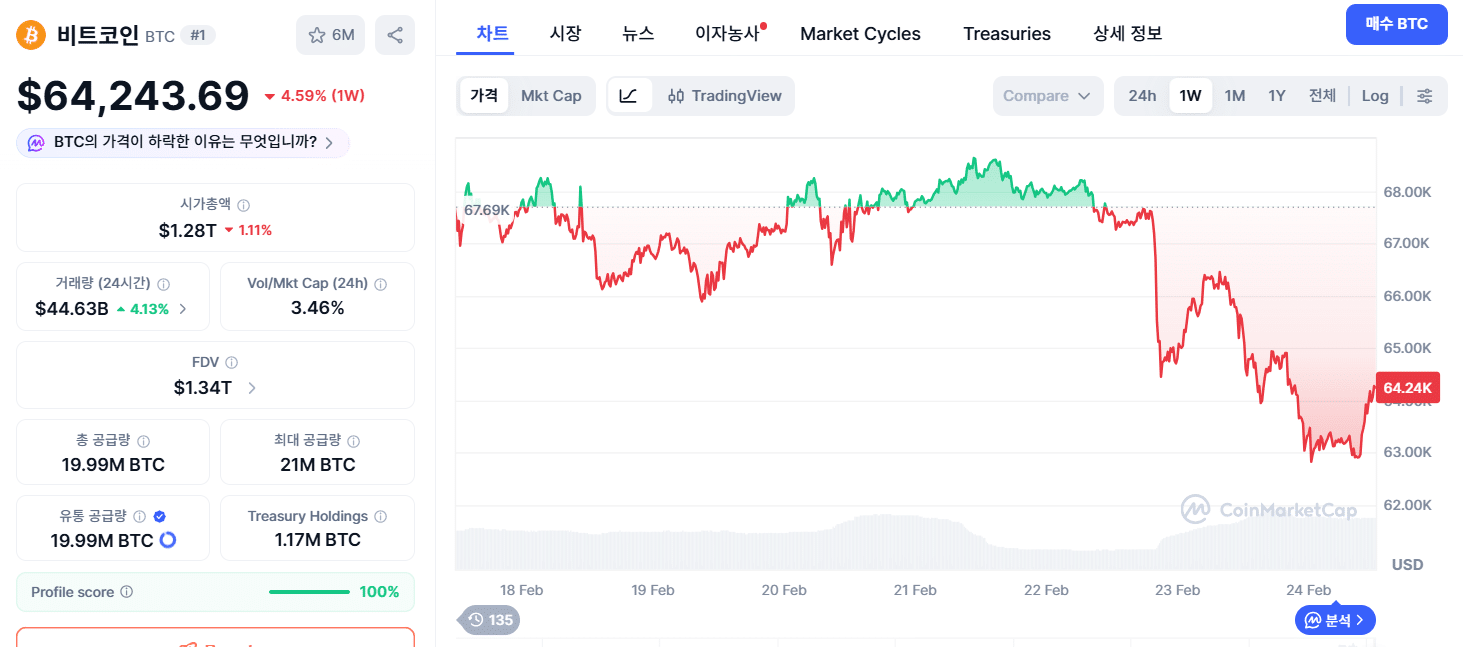This screenshot has height=647, width=1463.
Task: Click the 매수 BTC button
Action: tap(1396, 24)
